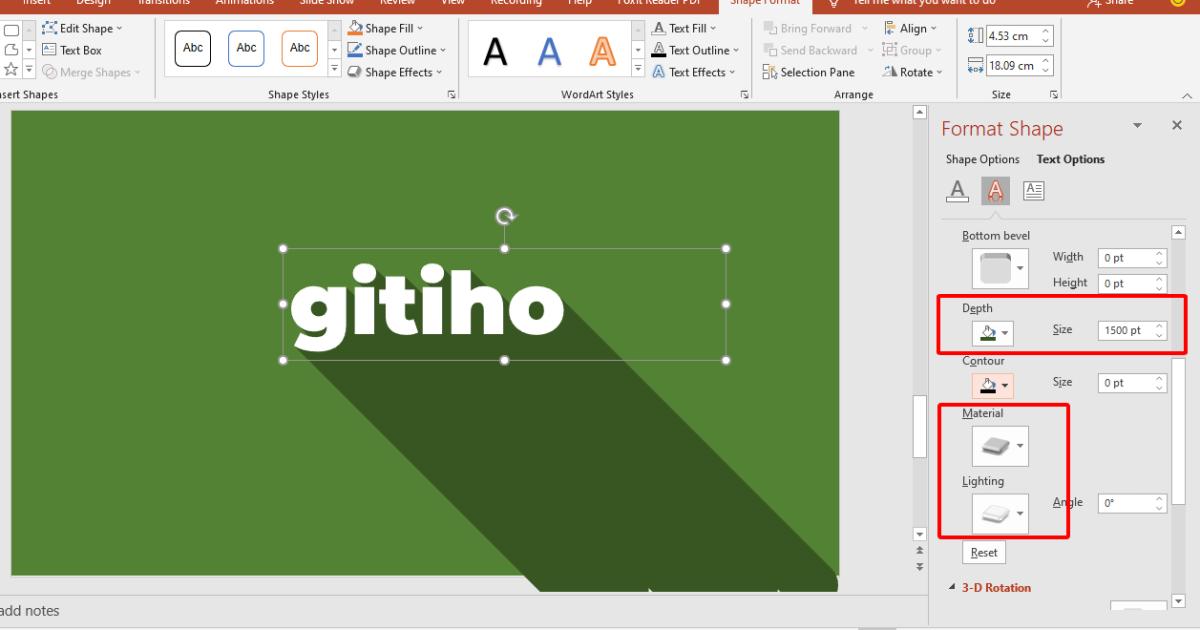
Task: Open Text Outline options
Action: tap(696, 50)
